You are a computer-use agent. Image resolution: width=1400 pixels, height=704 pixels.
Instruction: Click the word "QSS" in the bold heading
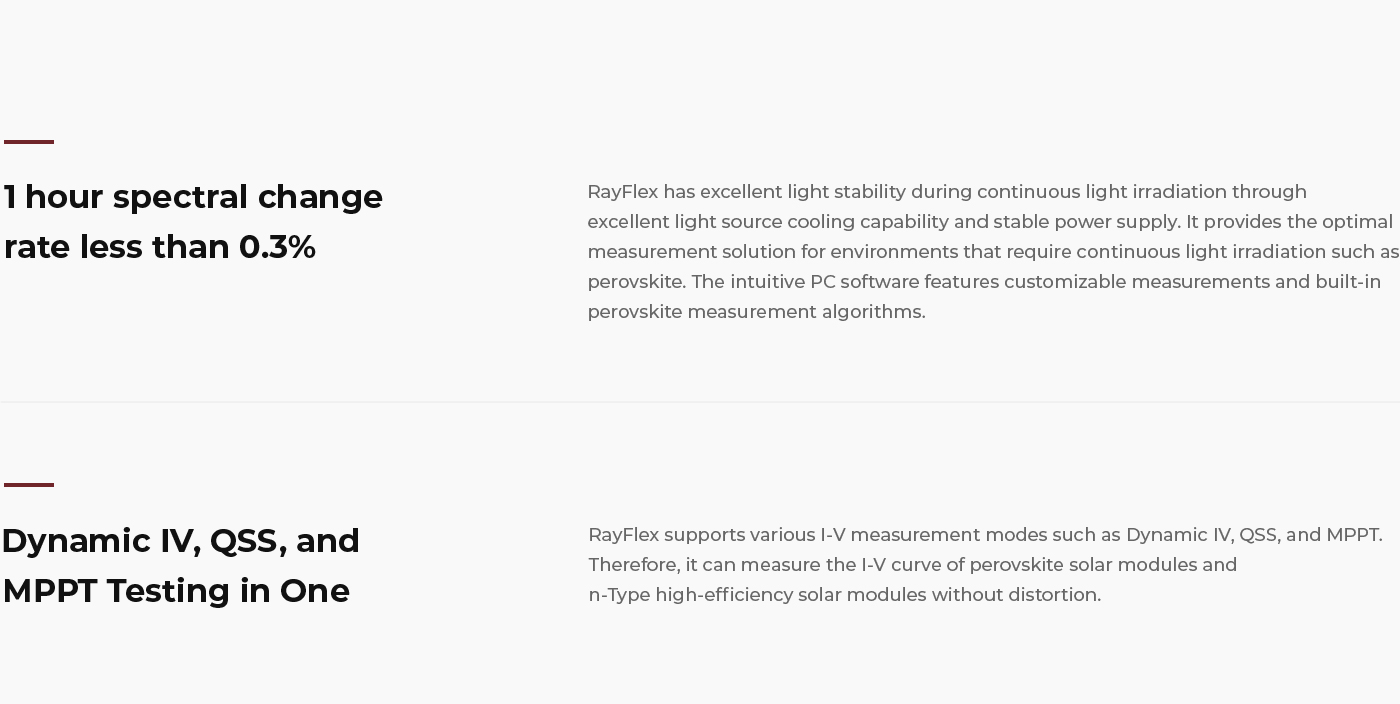pyautogui.click(x=243, y=541)
